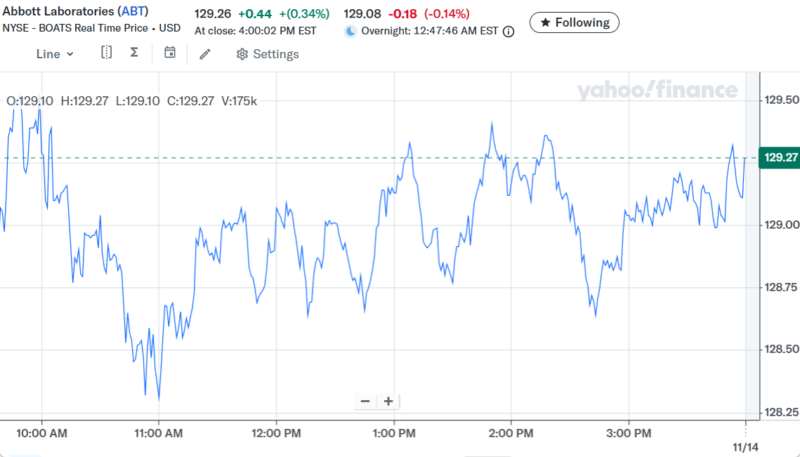Click the ABT ticker symbol link
The width and height of the screenshot is (800, 457).
point(133,13)
